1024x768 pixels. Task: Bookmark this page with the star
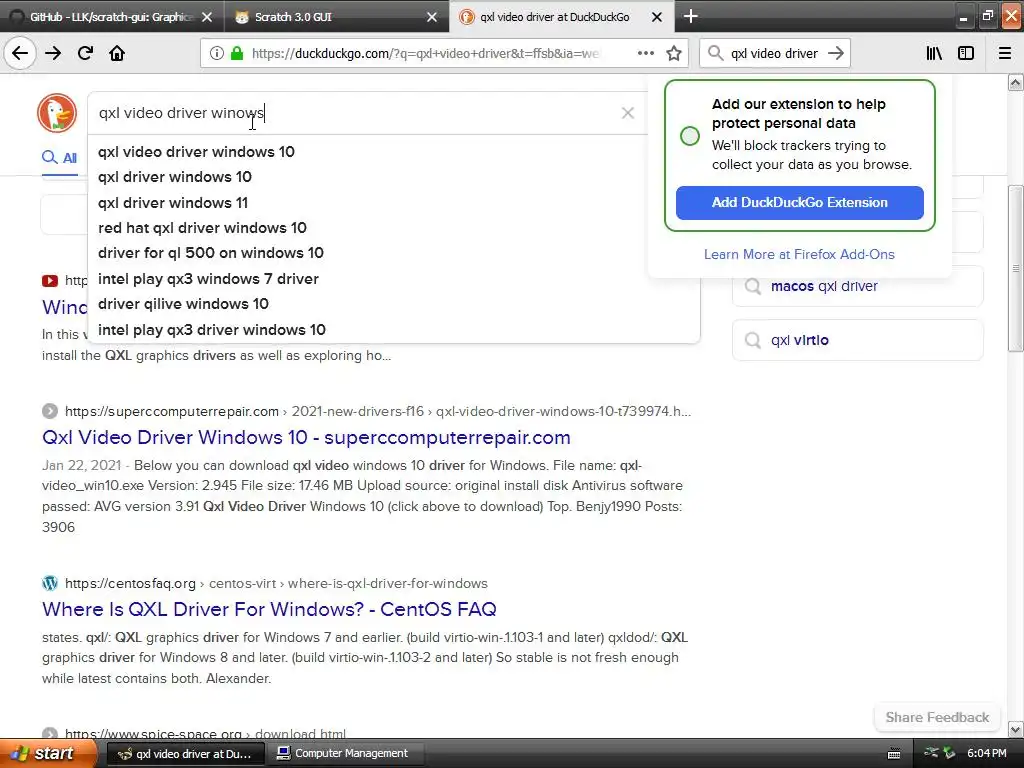(674, 54)
